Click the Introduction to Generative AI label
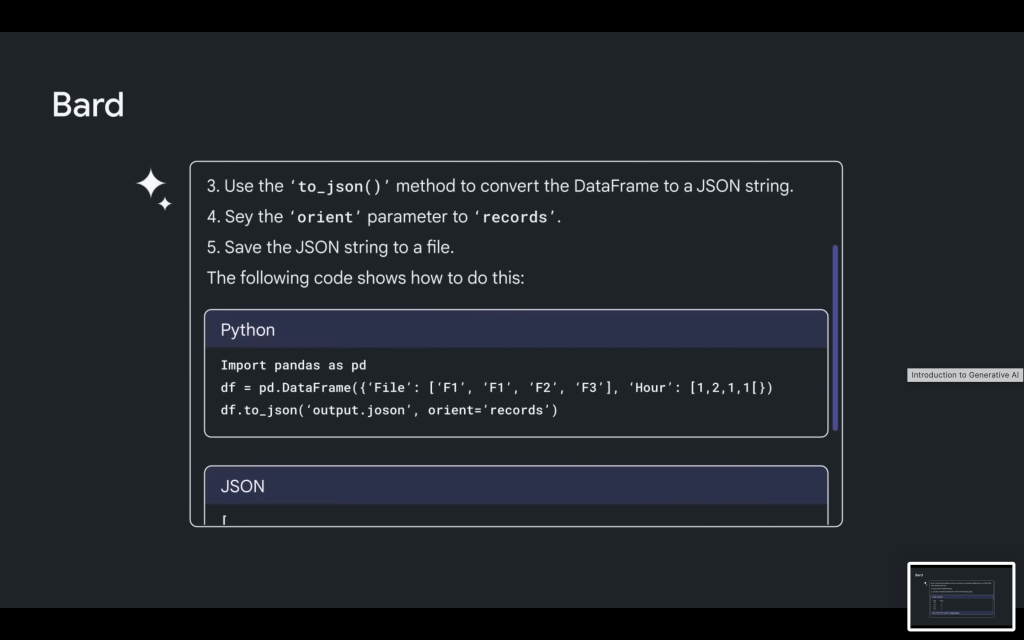The height and width of the screenshot is (640, 1024). (965, 375)
